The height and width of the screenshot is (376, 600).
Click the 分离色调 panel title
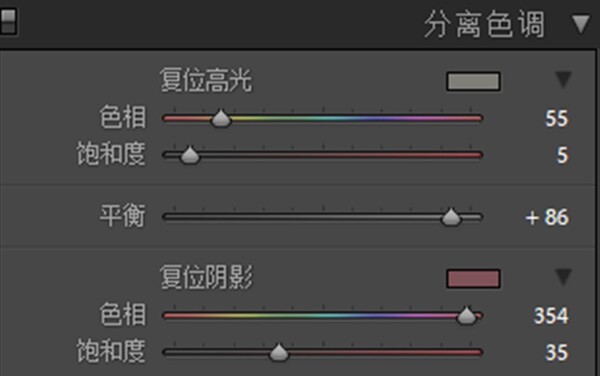click(x=484, y=24)
